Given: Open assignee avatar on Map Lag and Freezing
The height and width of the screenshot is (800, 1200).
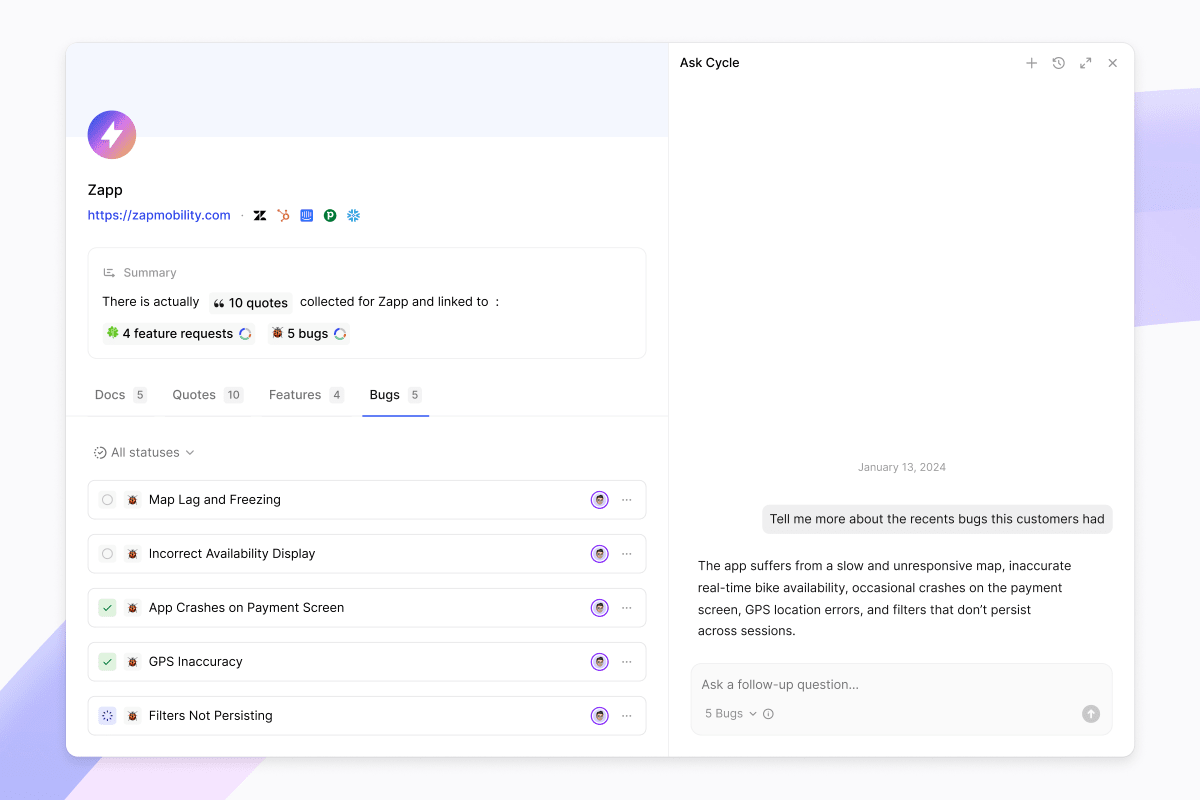Looking at the screenshot, I should [x=600, y=500].
